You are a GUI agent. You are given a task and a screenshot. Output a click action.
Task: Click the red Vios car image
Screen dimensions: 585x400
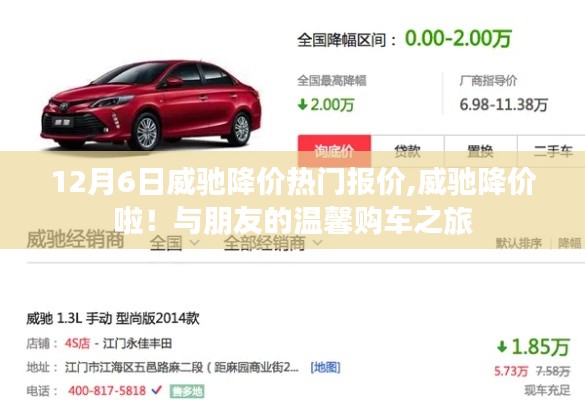(x=150, y=104)
